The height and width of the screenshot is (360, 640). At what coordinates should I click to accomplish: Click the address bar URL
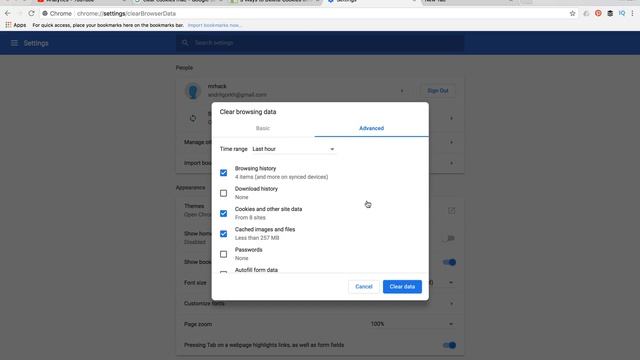click(x=127, y=13)
